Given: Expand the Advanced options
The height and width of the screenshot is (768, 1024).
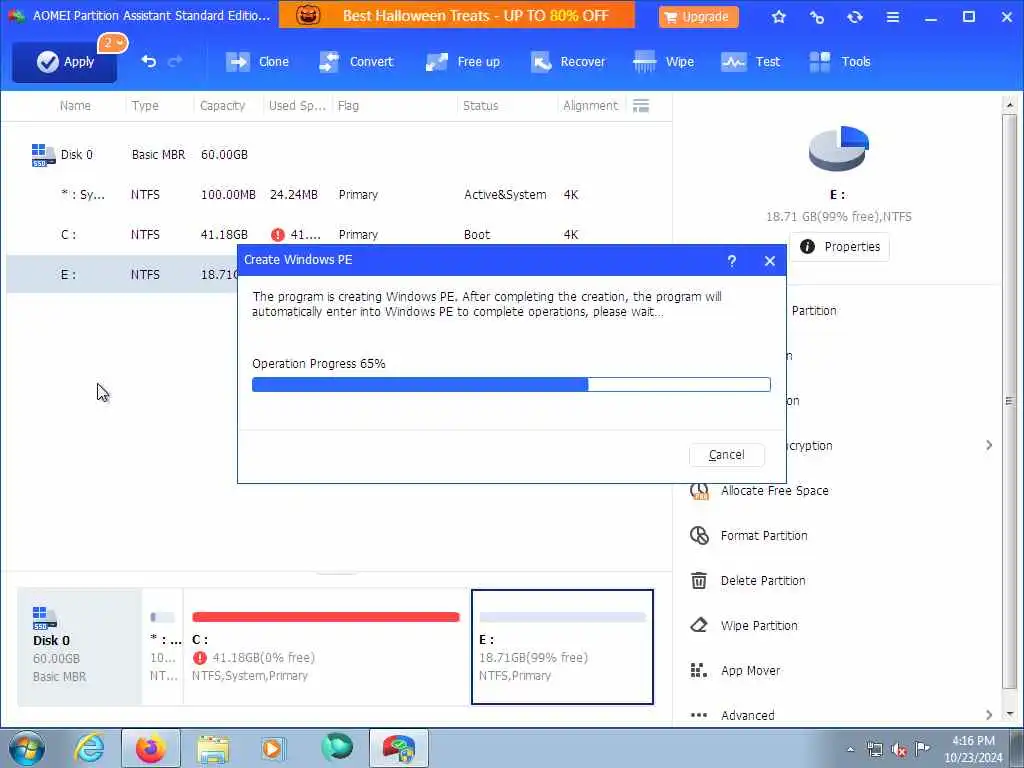Looking at the screenshot, I should coord(989,715).
